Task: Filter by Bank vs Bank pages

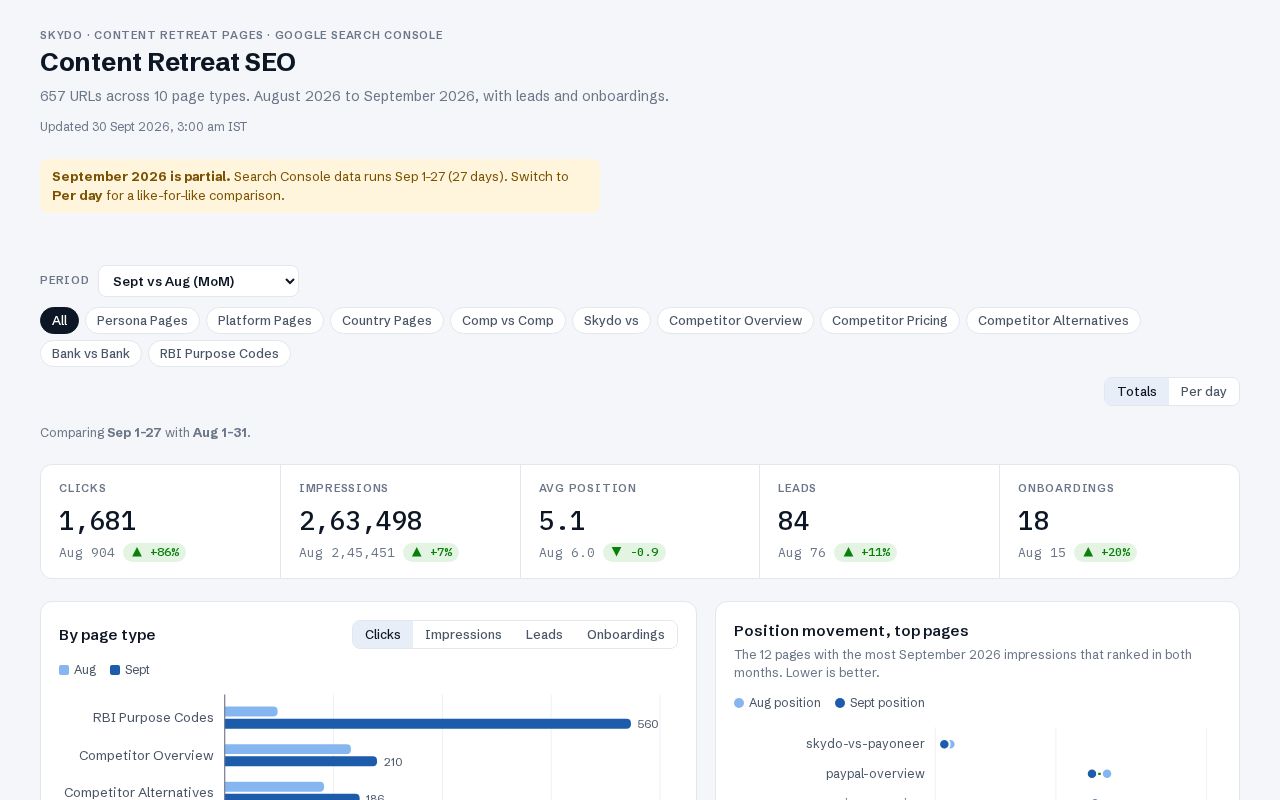Action: pos(91,353)
